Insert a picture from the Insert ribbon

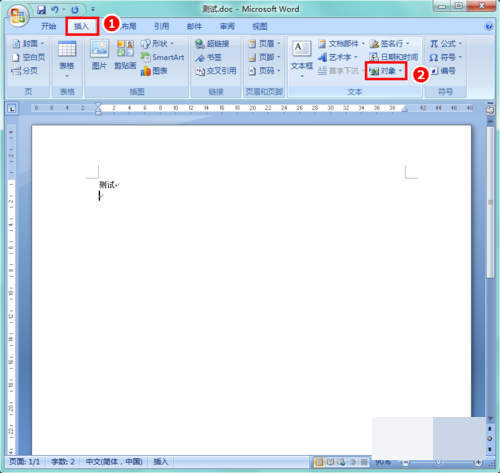click(99, 55)
